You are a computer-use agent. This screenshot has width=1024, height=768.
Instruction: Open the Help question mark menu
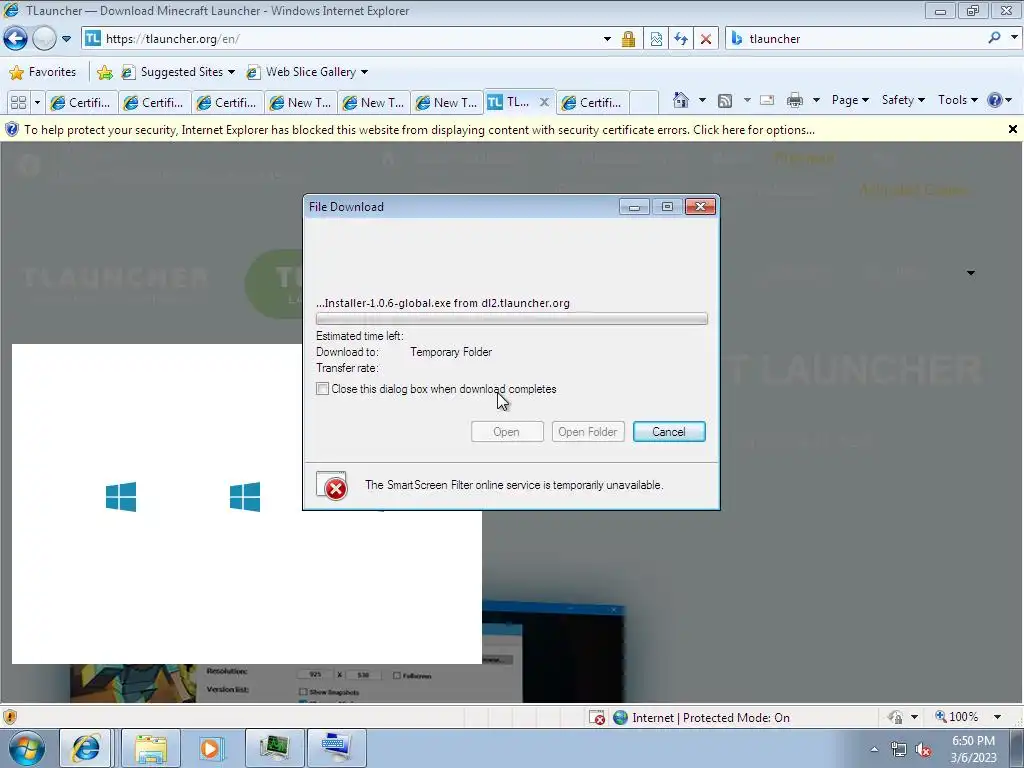[999, 100]
